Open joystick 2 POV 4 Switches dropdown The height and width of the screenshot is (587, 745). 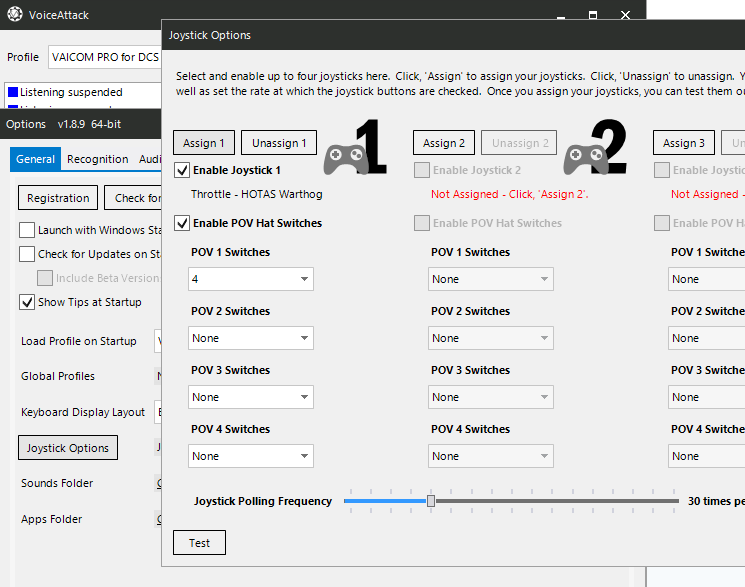(491, 456)
